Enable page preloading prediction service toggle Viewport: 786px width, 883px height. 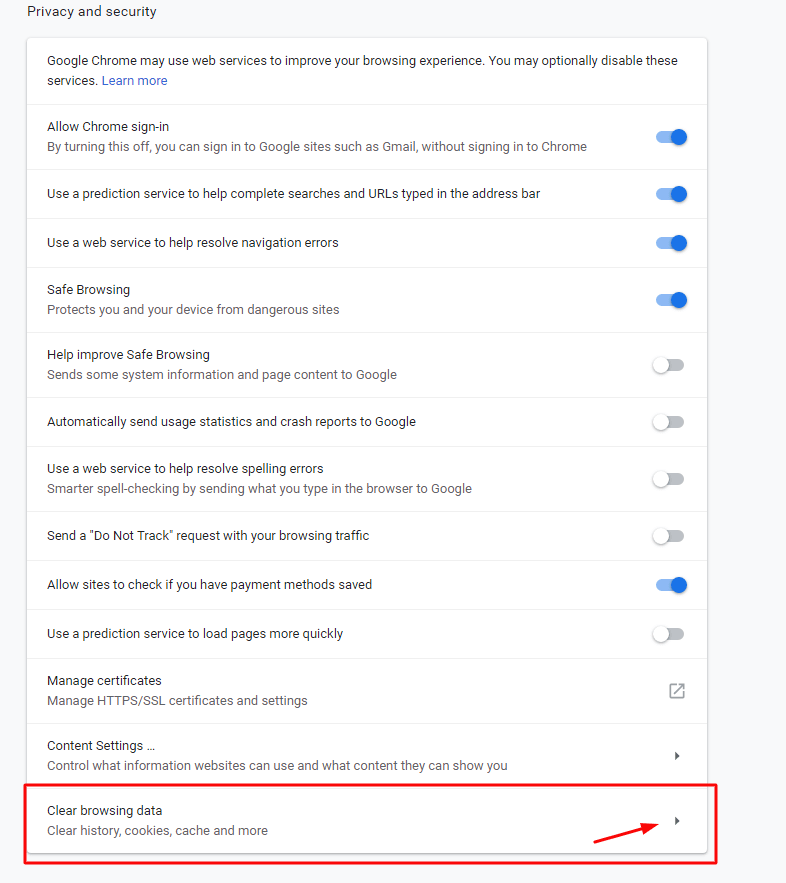668,634
